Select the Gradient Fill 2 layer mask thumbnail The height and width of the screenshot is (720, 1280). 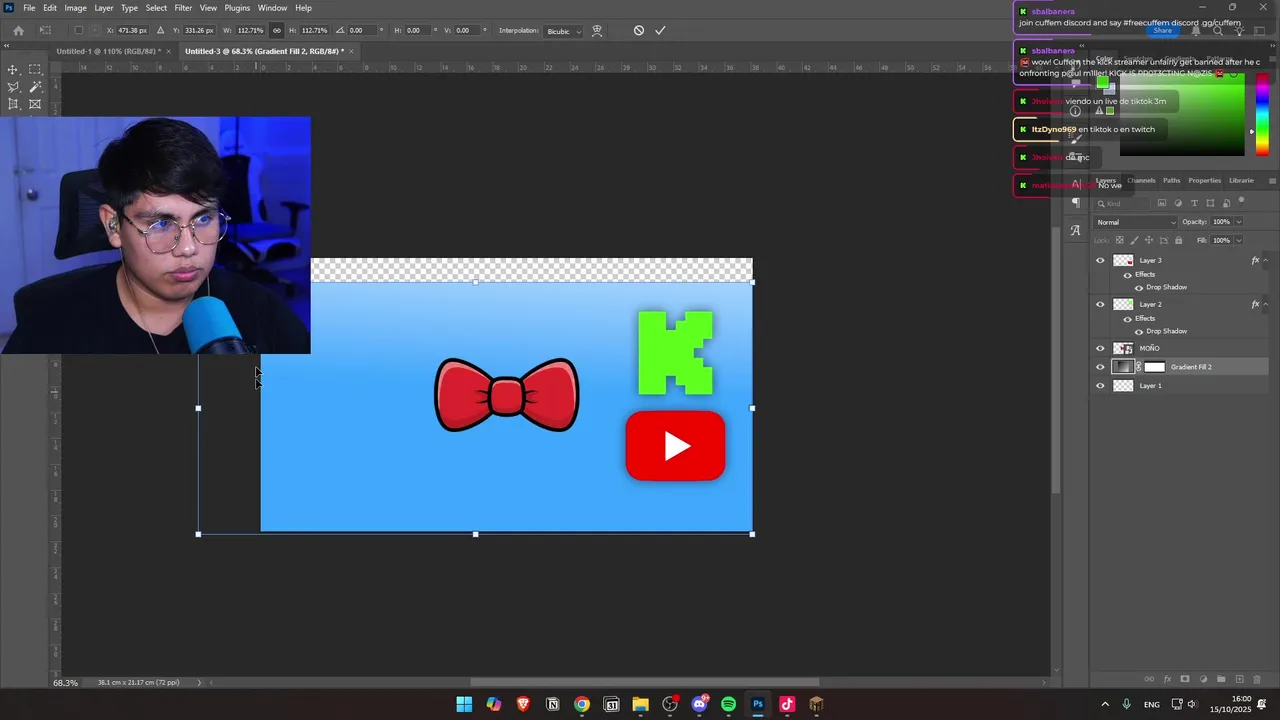[x=1155, y=367]
